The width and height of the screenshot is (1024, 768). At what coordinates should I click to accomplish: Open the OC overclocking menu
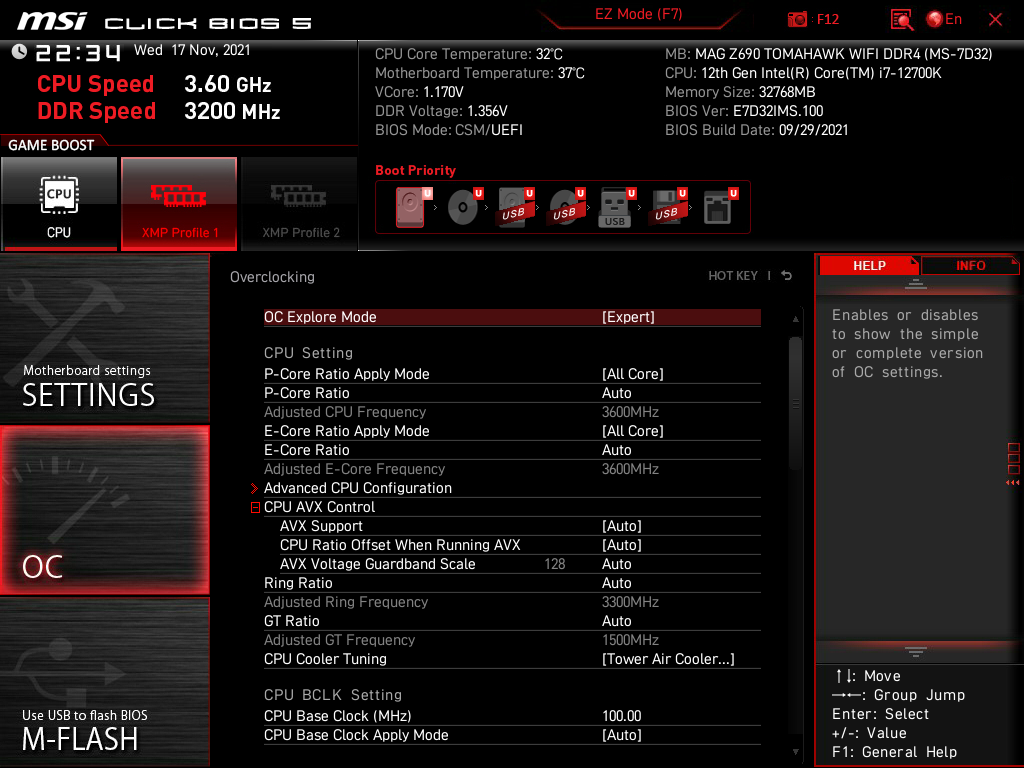point(104,511)
